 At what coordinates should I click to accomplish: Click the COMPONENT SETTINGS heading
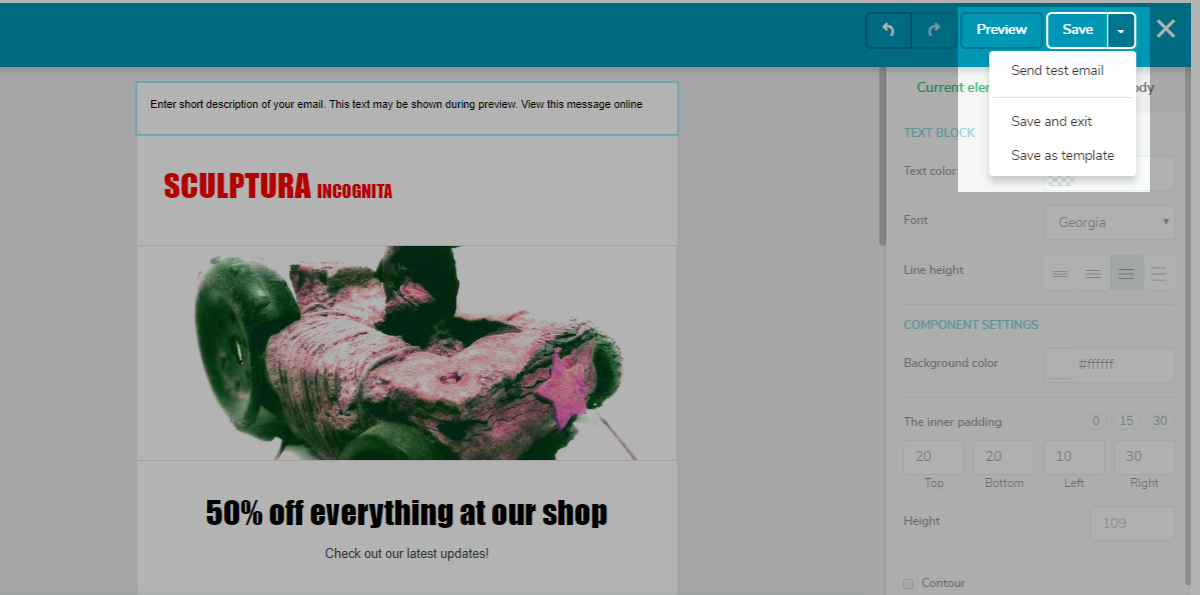(x=971, y=325)
